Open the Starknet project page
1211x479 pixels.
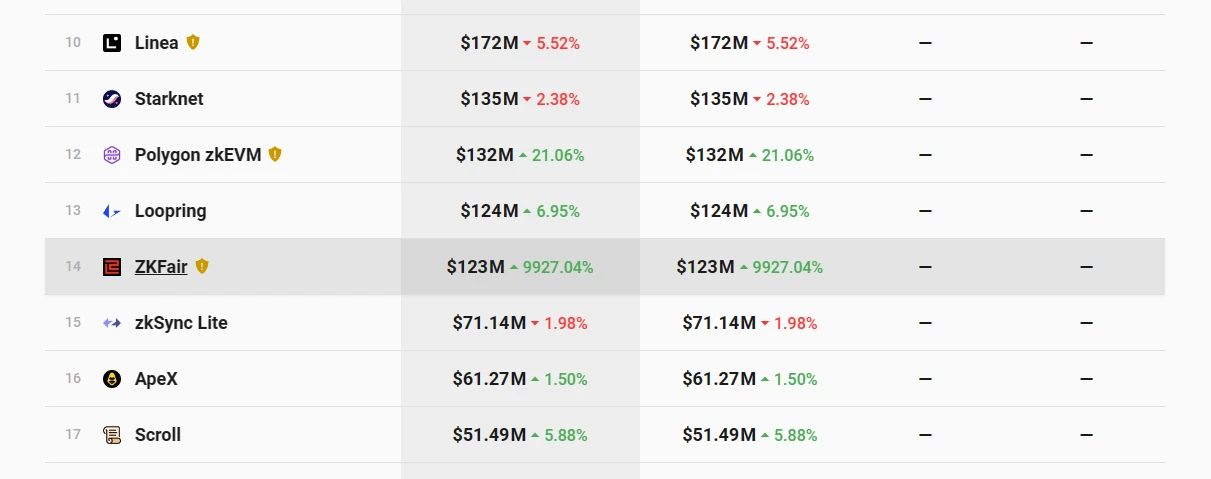click(169, 99)
